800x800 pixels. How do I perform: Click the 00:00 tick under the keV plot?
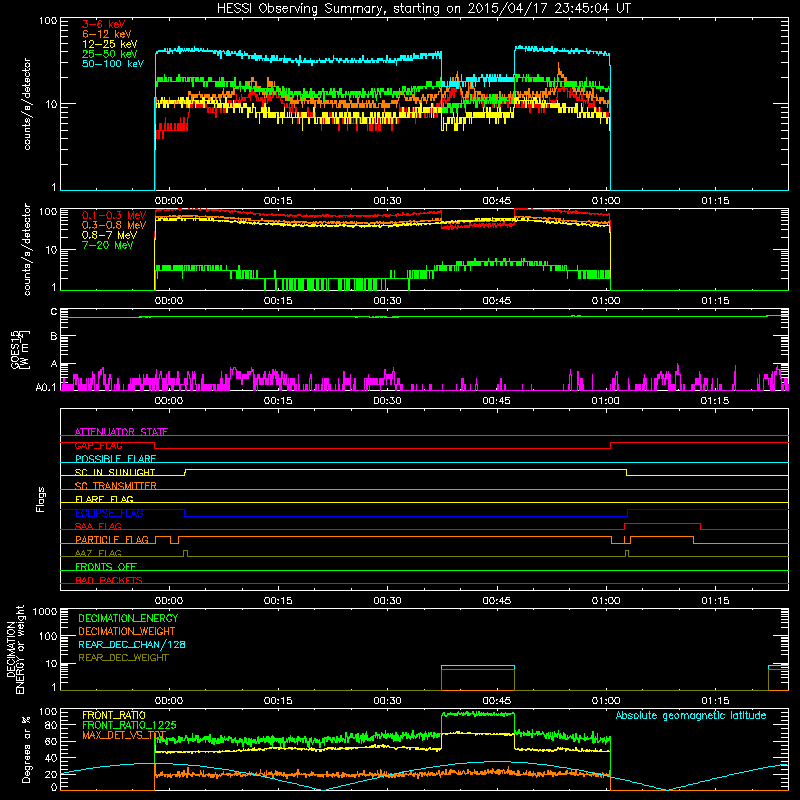coord(169,201)
